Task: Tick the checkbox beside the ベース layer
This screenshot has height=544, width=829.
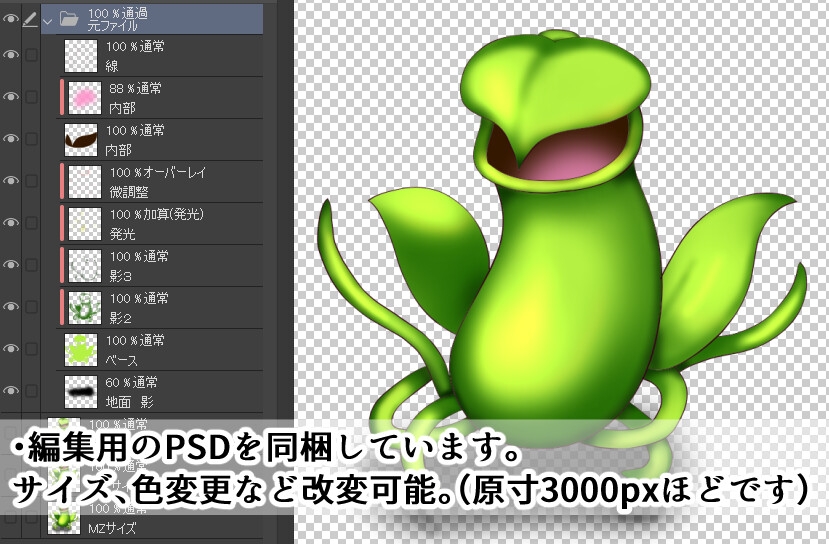Action: (31, 349)
